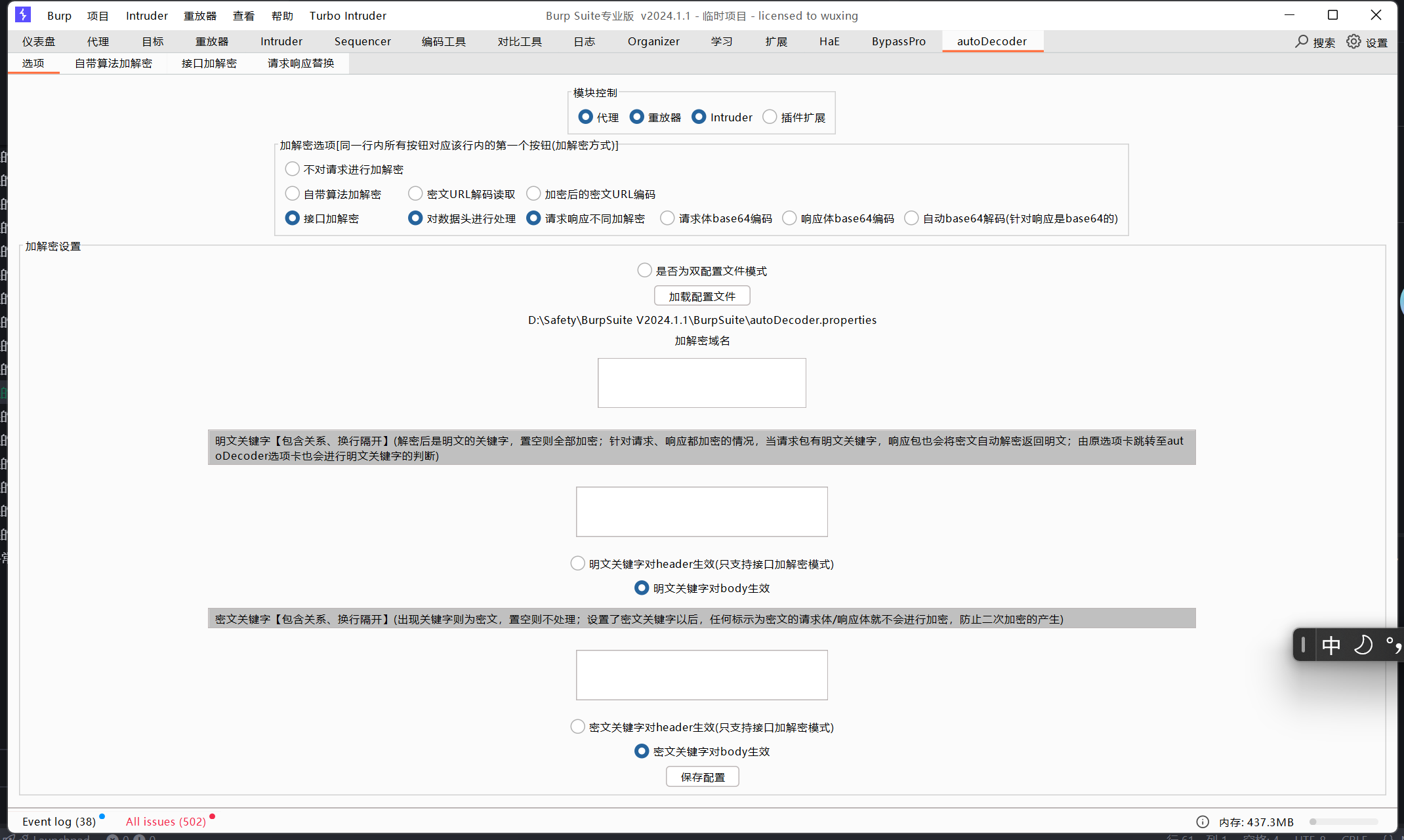Screen dimensions: 1404x840
Task: Switch to the 重放器 main tab
Action: tap(212, 41)
